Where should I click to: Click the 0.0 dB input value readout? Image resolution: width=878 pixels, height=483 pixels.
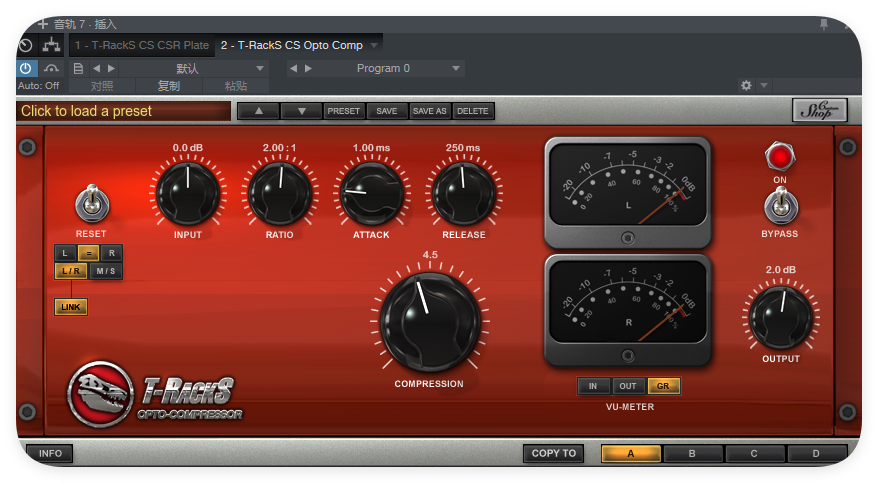(x=188, y=148)
